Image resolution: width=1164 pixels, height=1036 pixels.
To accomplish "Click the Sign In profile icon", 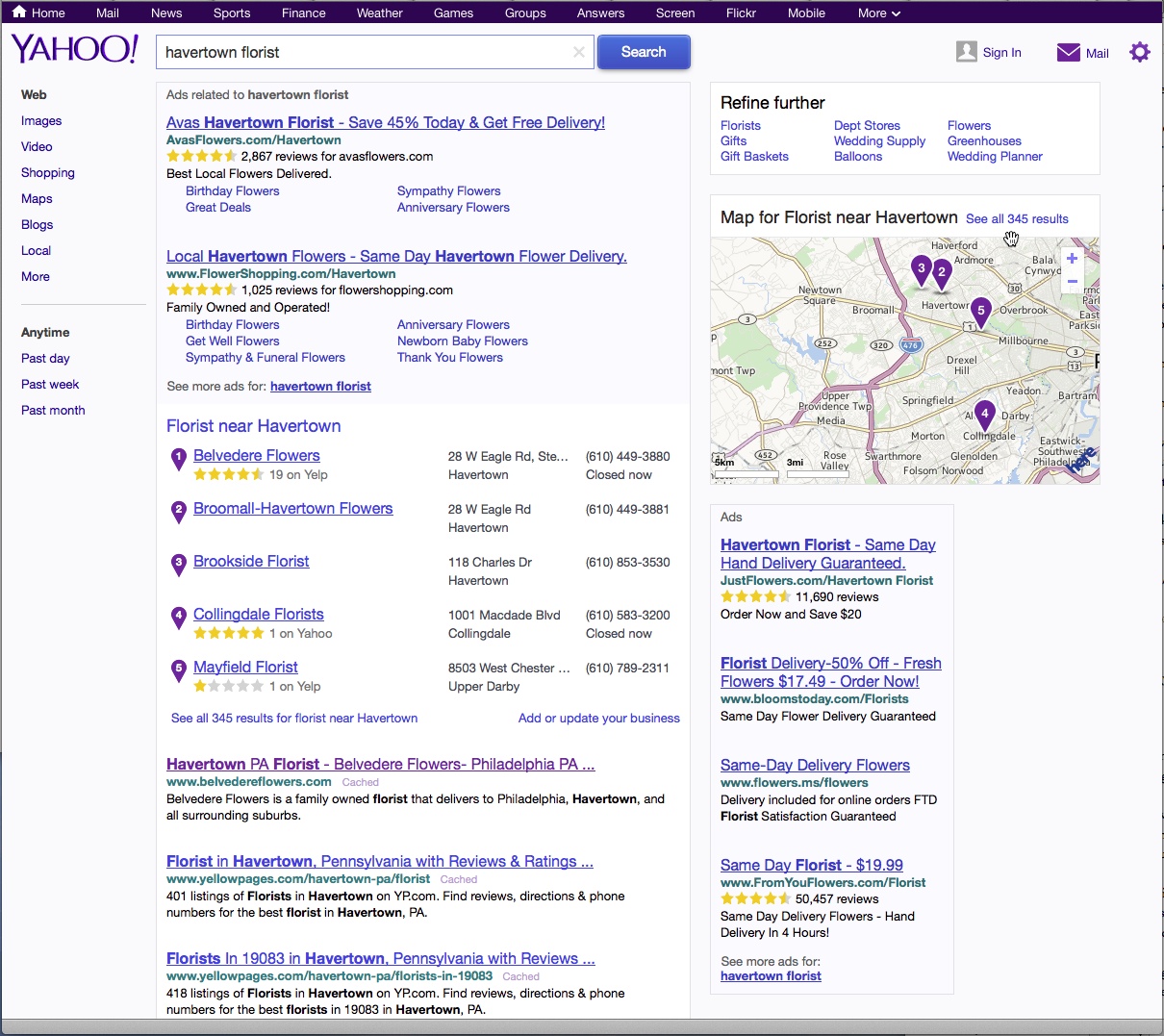I will [x=967, y=52].
